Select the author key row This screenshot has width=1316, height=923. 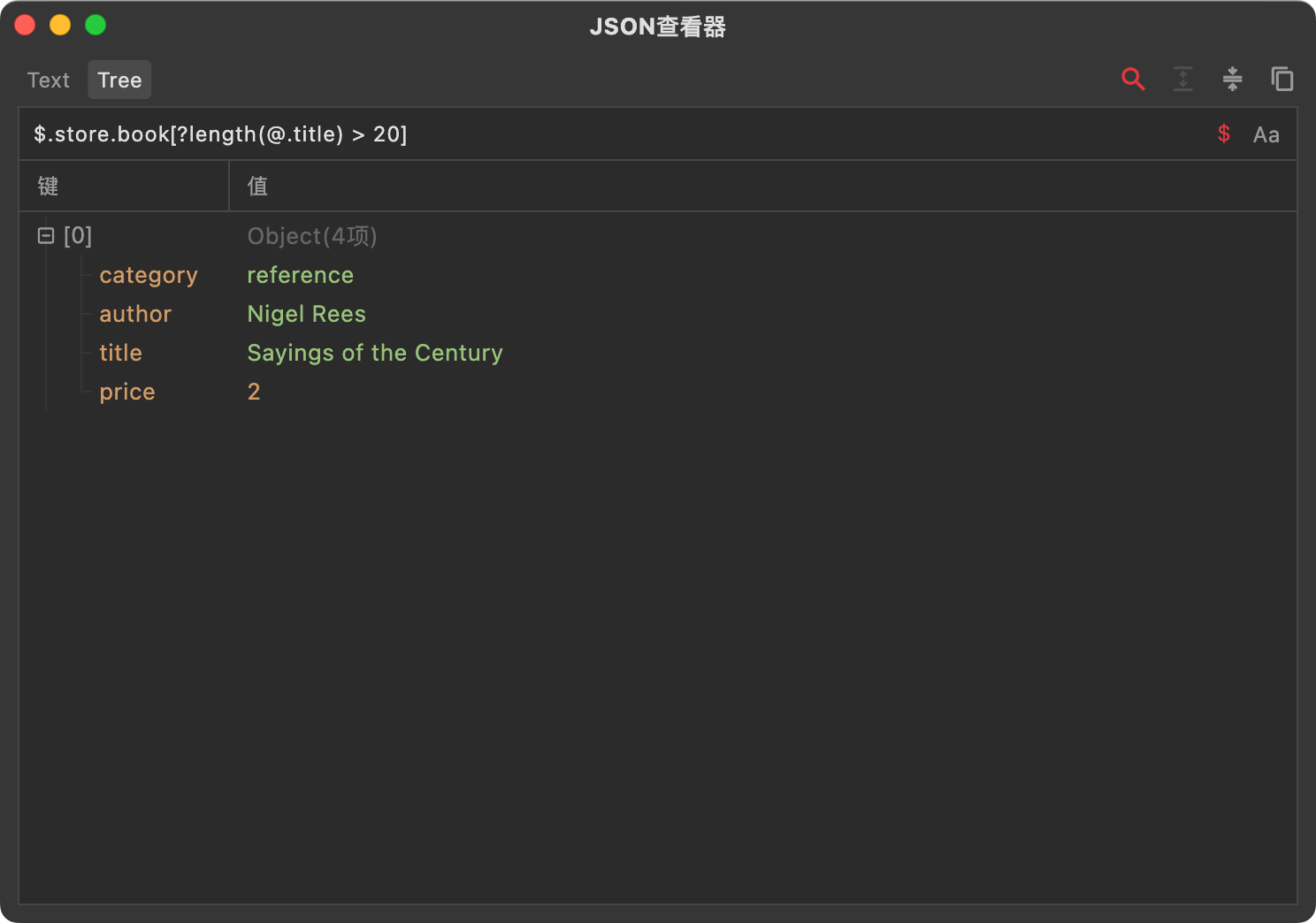(135, 314)
